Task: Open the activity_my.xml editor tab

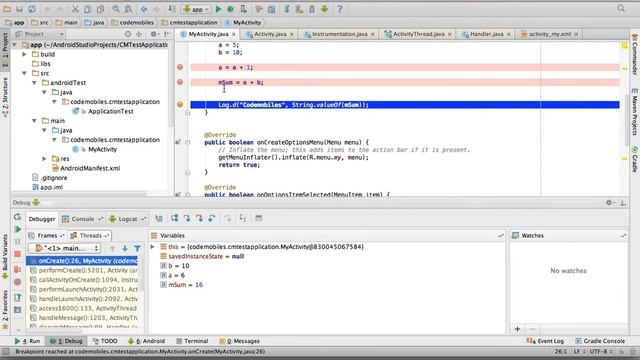Action: [549, 34]
